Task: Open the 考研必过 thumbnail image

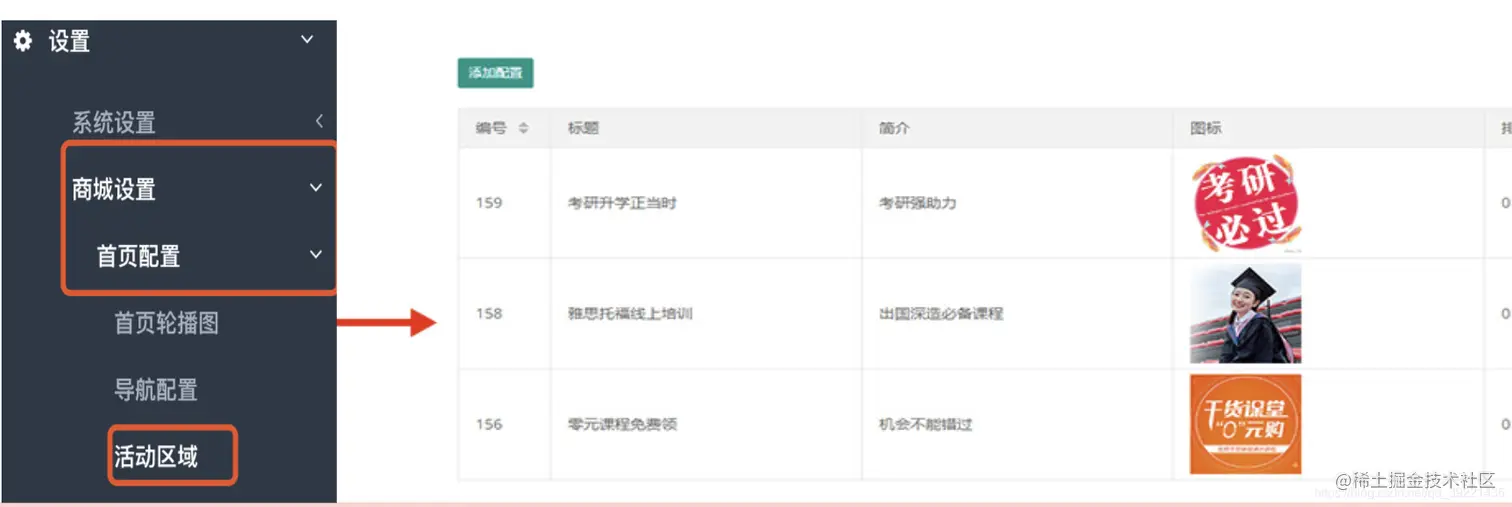Action: [1245, 203]
